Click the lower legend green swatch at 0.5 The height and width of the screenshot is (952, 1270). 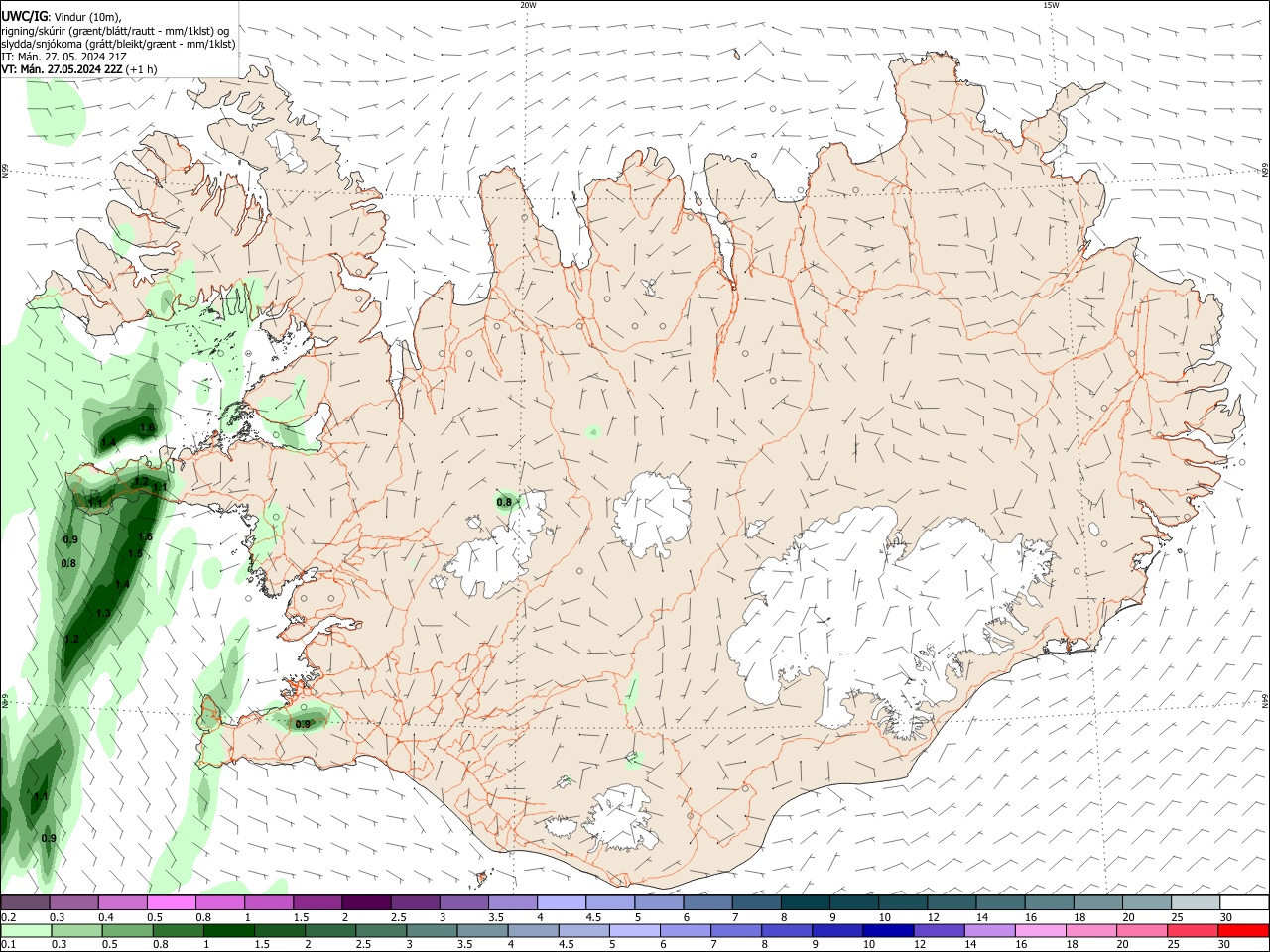click(x=127, y=930)
